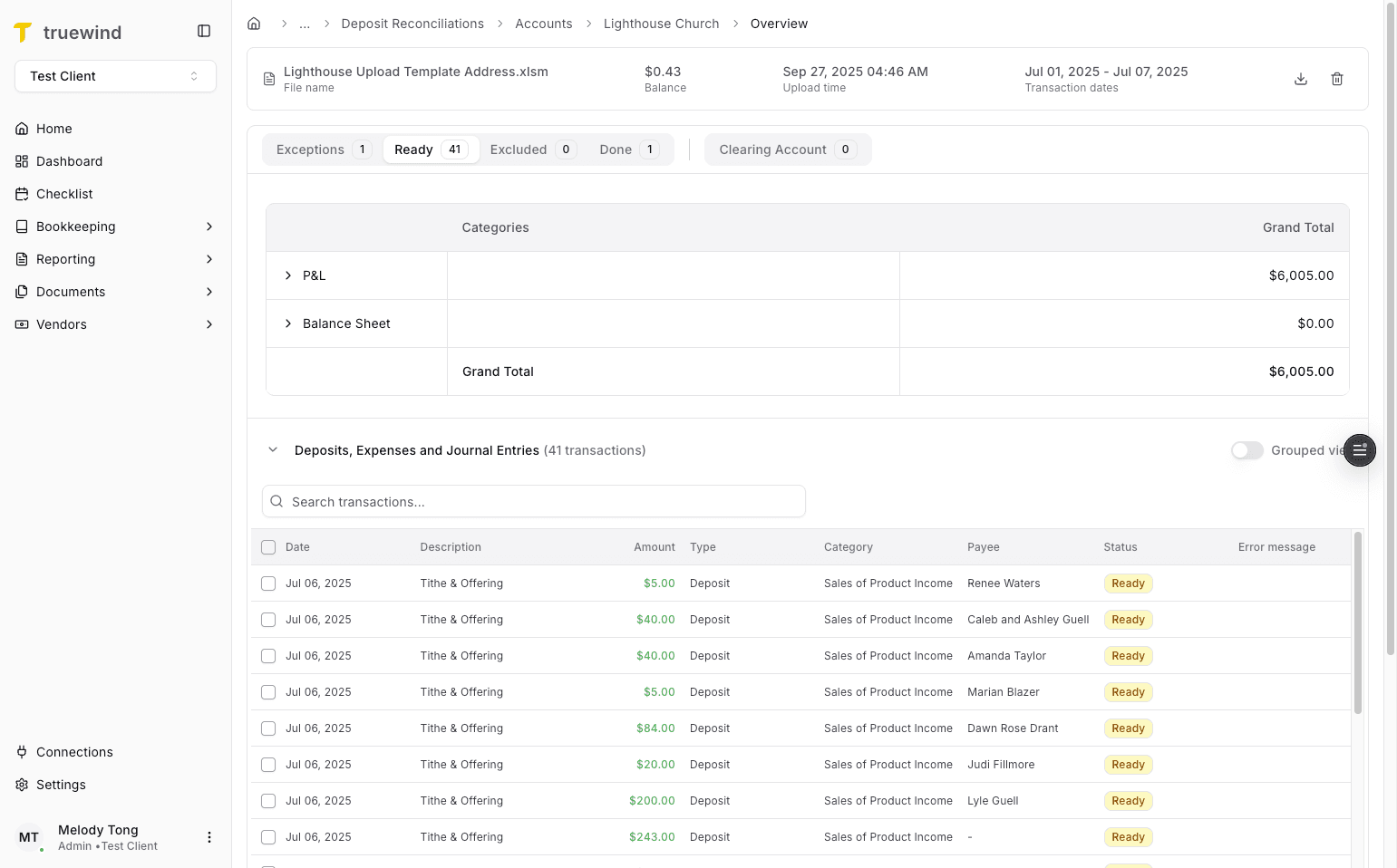
Task: Expand the P&L category row
Action: click(x=288, y=275)
